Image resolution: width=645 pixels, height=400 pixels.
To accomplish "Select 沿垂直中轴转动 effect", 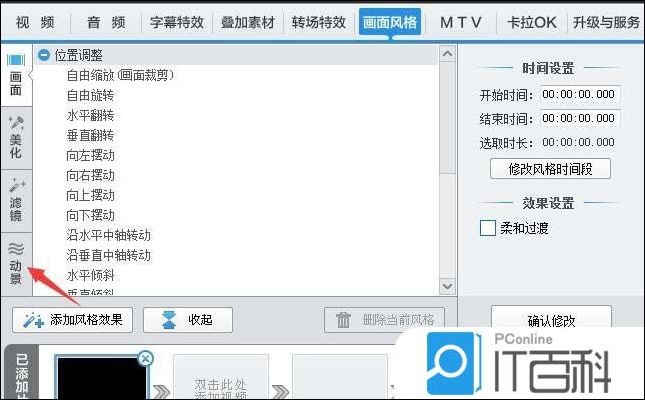I will [x=109, y=256].
